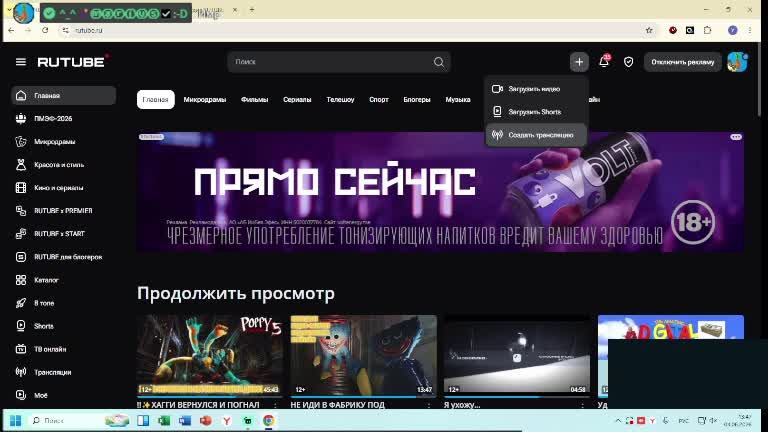Click the Красота и стиль sidebar icon
The image size is (768, 432).
tap(21, 165)
